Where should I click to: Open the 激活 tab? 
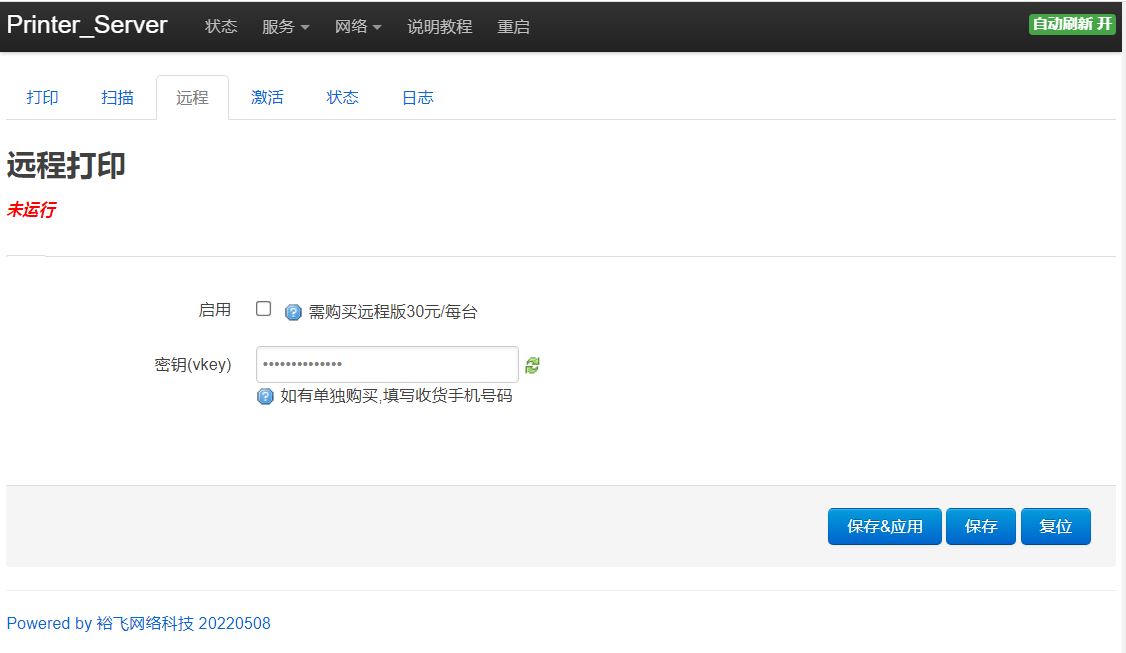coord(267,98)
